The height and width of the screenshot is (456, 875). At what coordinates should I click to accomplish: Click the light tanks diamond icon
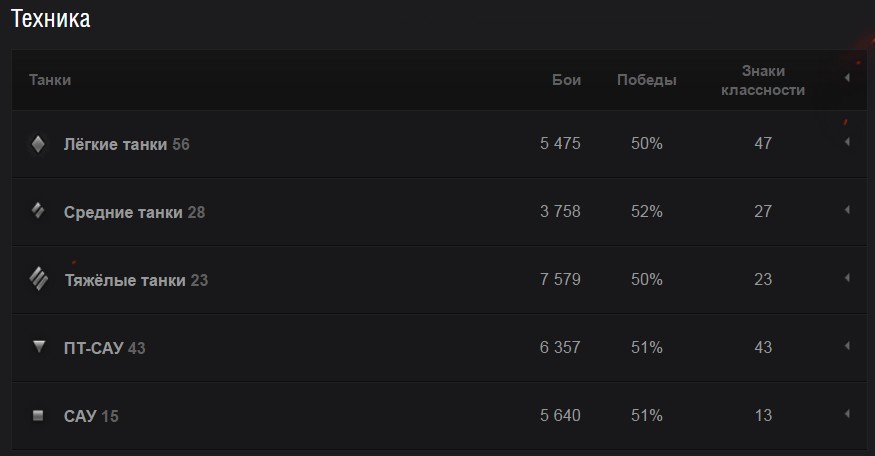[38, 144]
